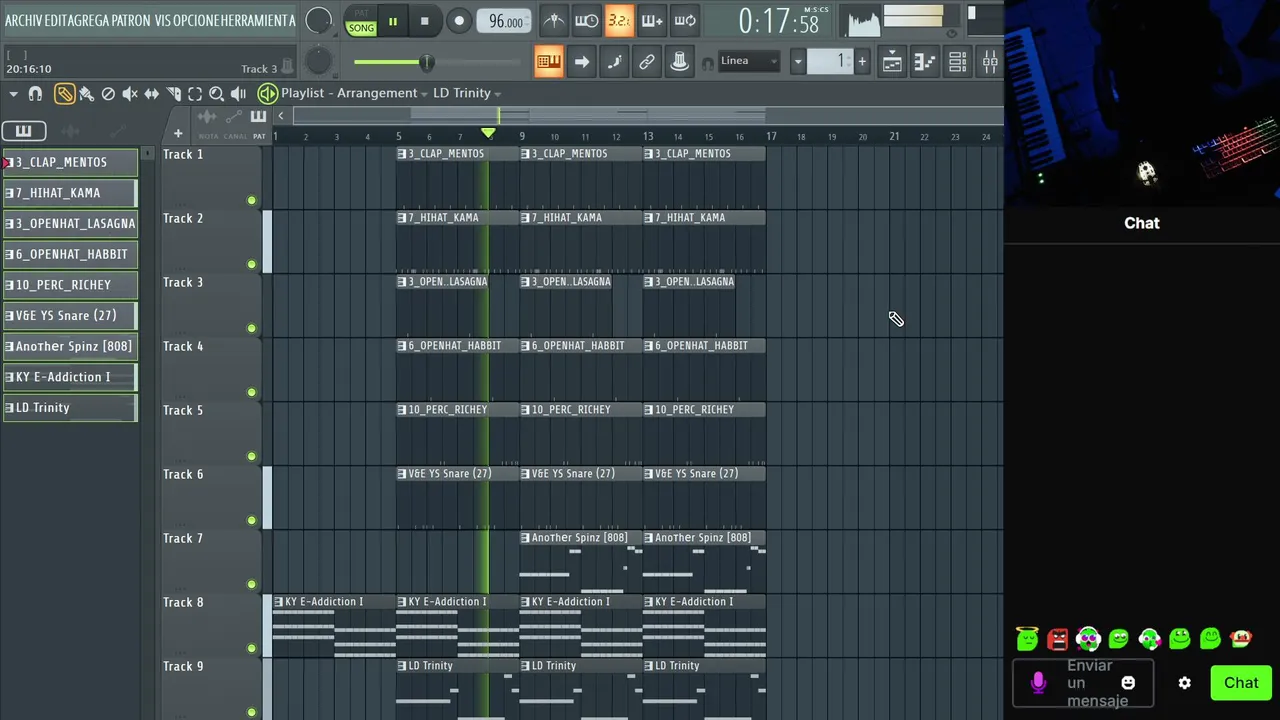Choose the playlist select tool
Viewport: 1280px width, 720px height.
tap(195, 94)
